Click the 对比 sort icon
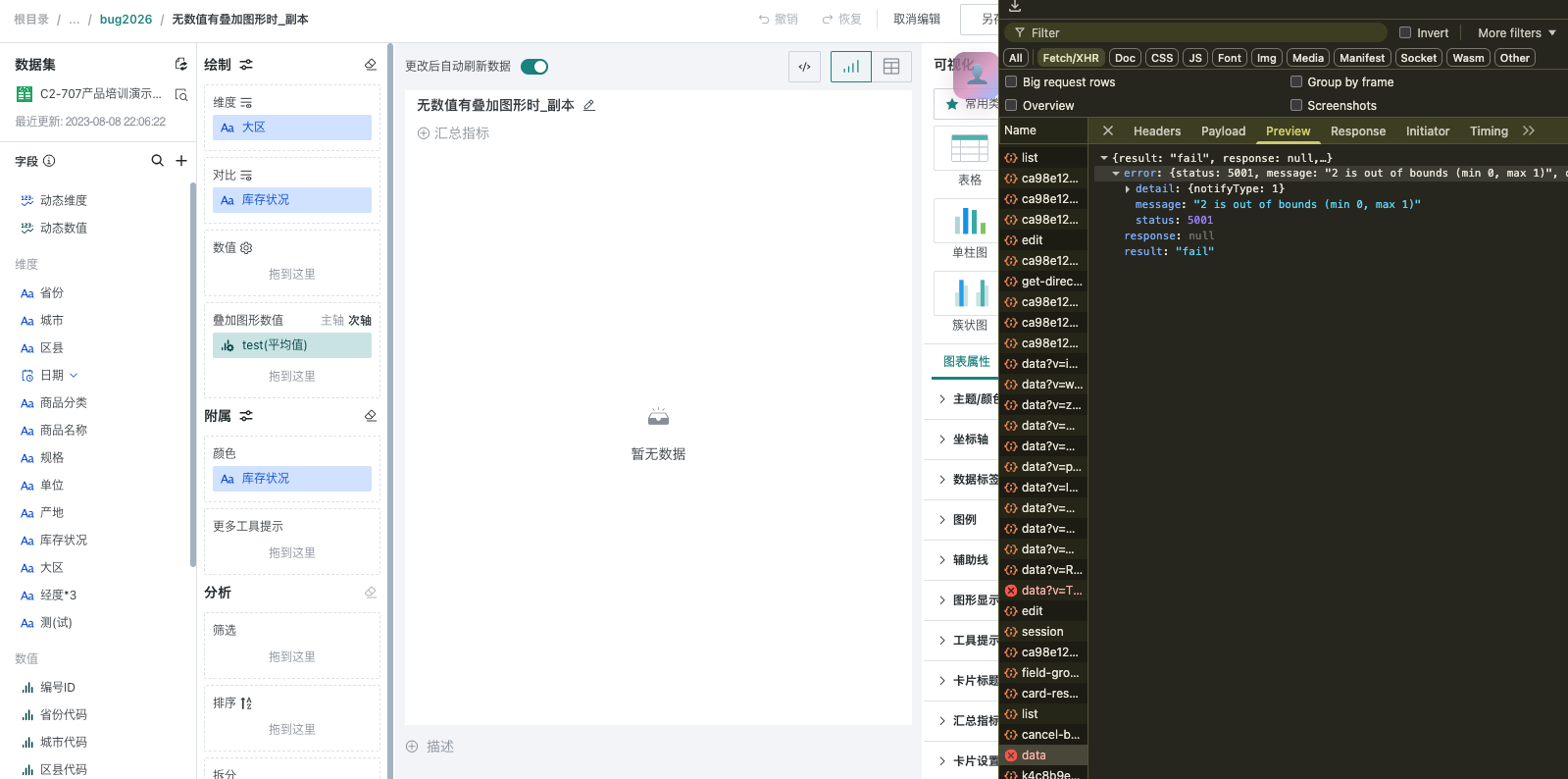Image resolution: width=1568 pixels, height=779 pixels. pos(246,175)
